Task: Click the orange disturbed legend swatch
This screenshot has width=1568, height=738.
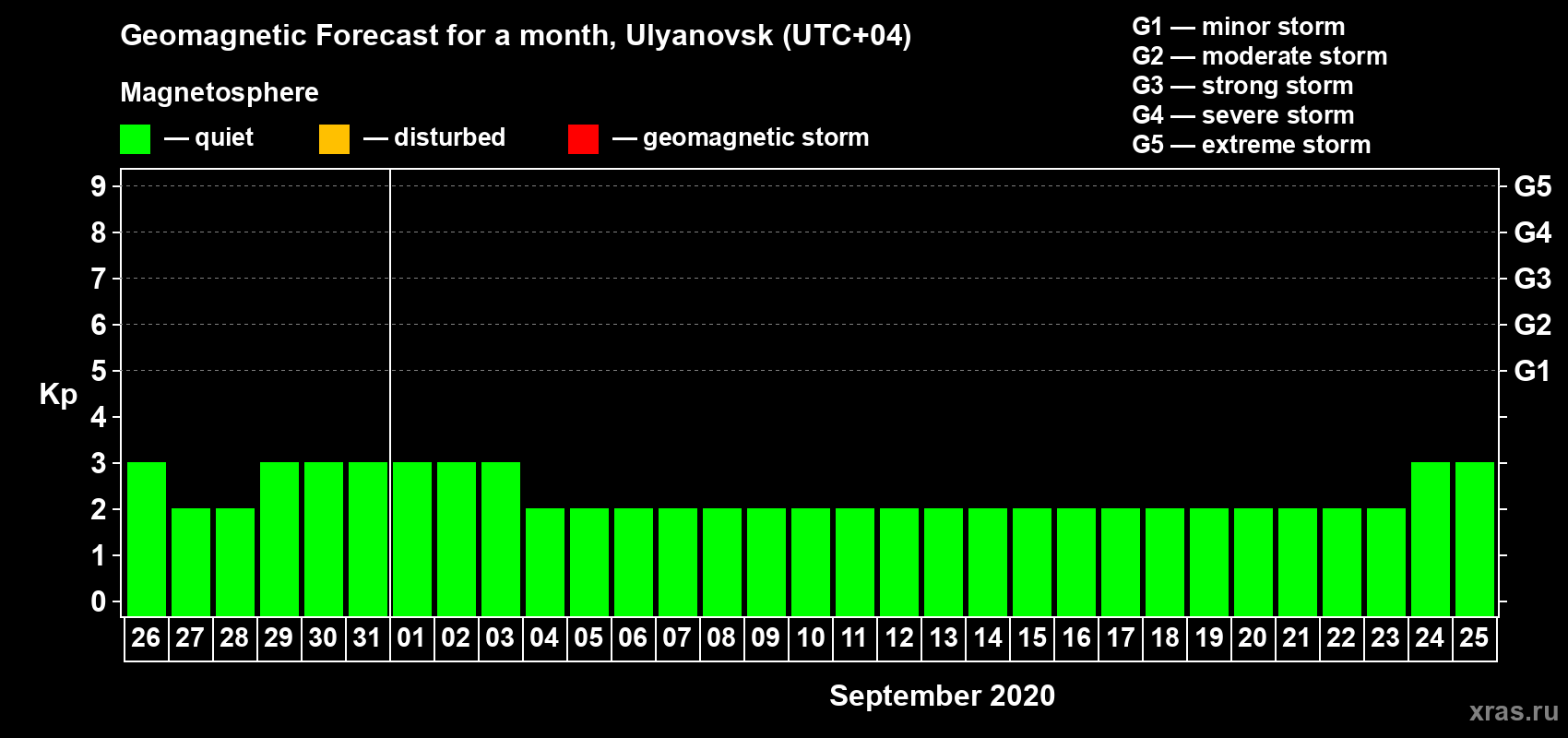Action: coord(334,139)
